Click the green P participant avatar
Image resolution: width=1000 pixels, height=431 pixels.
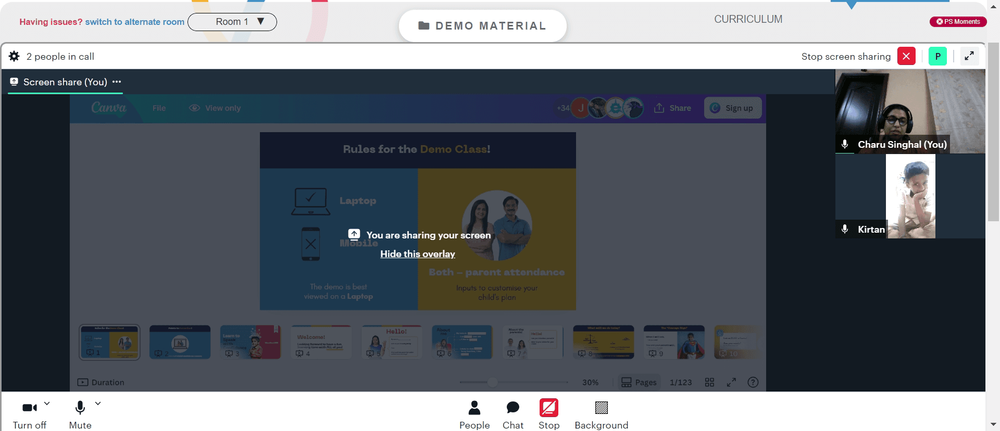937,56
